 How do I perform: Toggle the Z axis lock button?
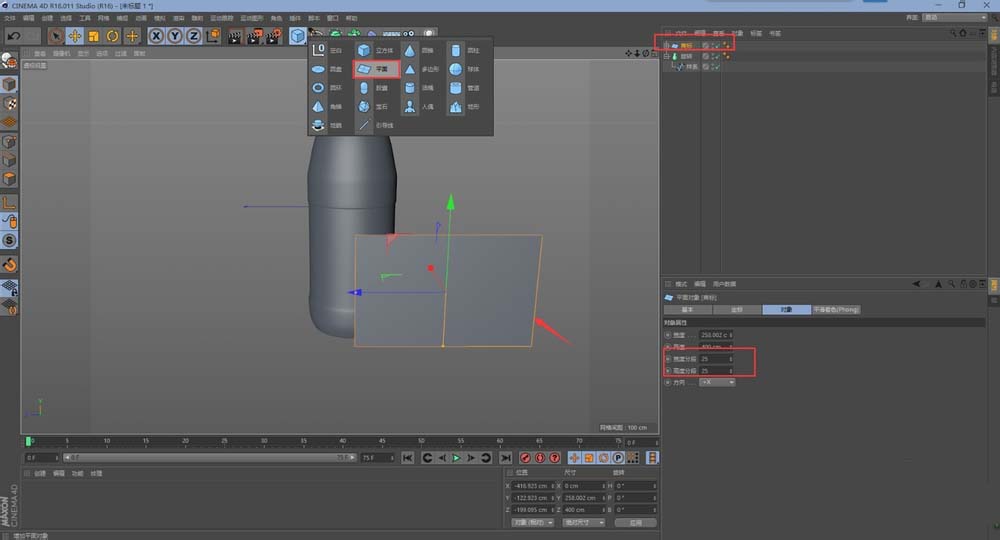coord(194,36)
